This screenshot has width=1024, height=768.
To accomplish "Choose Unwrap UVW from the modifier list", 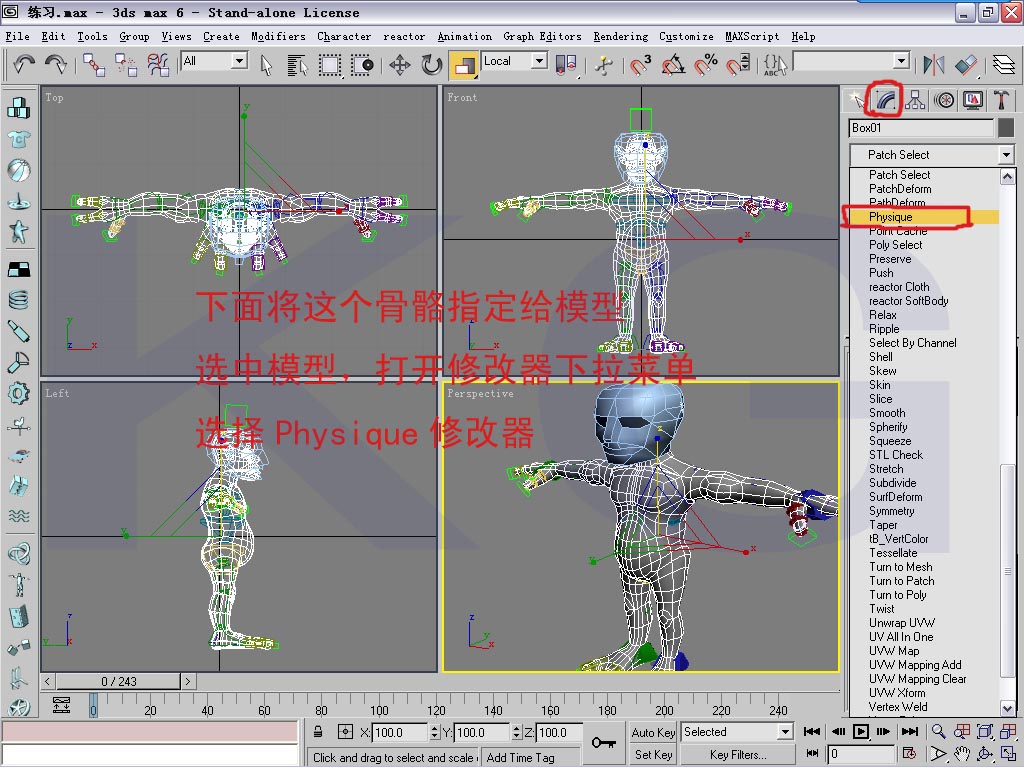I will [901, 622].
